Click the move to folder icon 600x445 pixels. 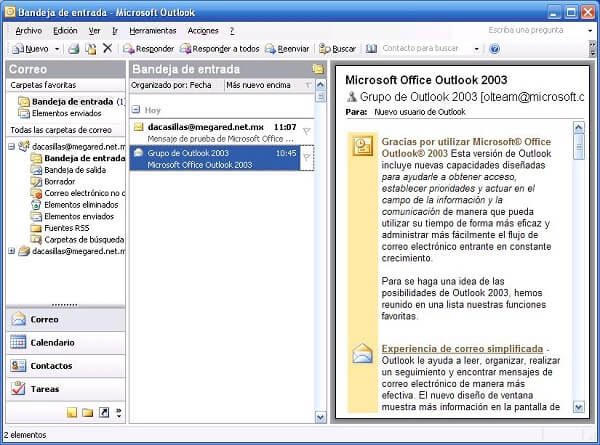click(91, 49)
